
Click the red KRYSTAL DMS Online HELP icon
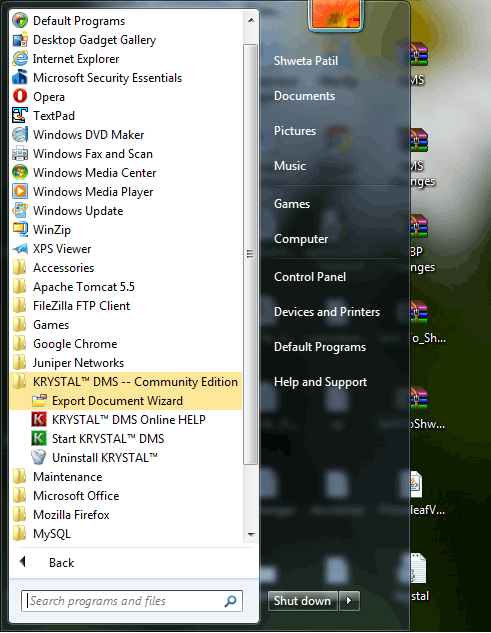[39, 419]
